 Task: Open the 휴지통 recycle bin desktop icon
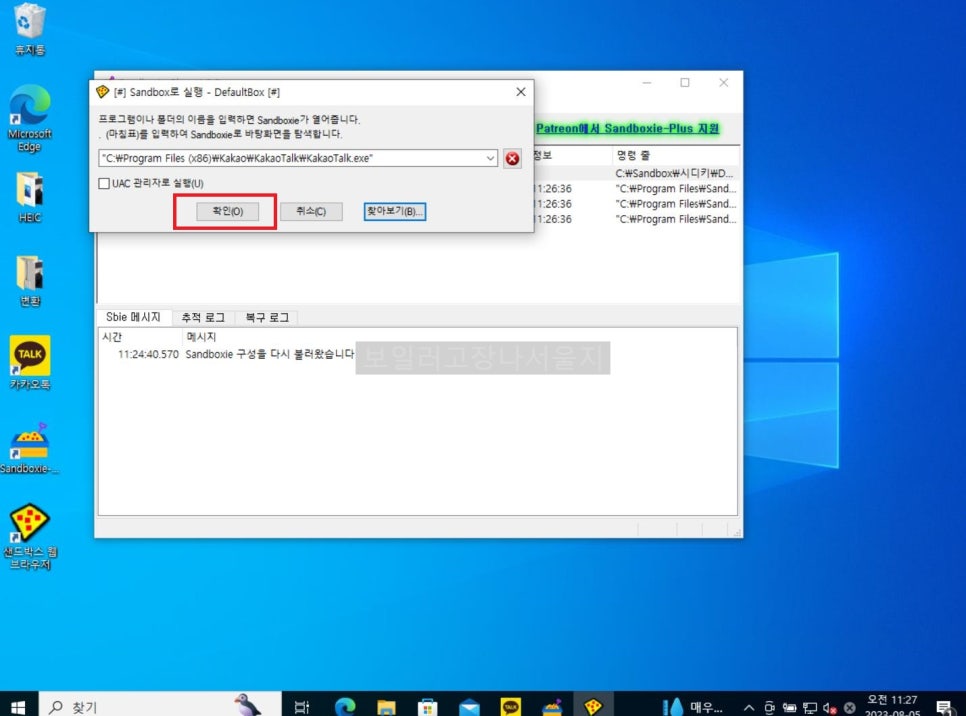(29, 29)
